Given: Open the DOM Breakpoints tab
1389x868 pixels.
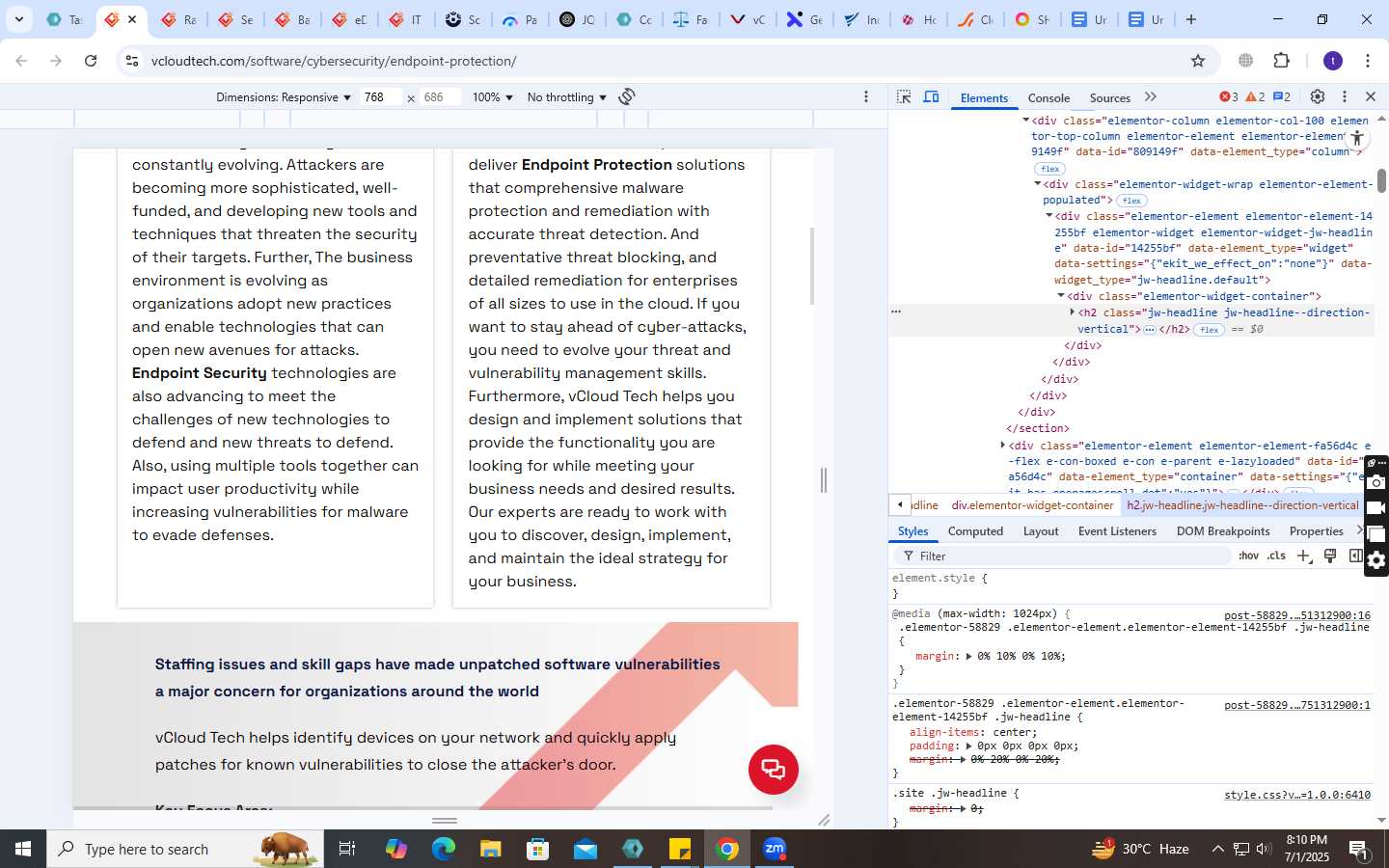Looking at the screenshot, I should click(1223, 531).
